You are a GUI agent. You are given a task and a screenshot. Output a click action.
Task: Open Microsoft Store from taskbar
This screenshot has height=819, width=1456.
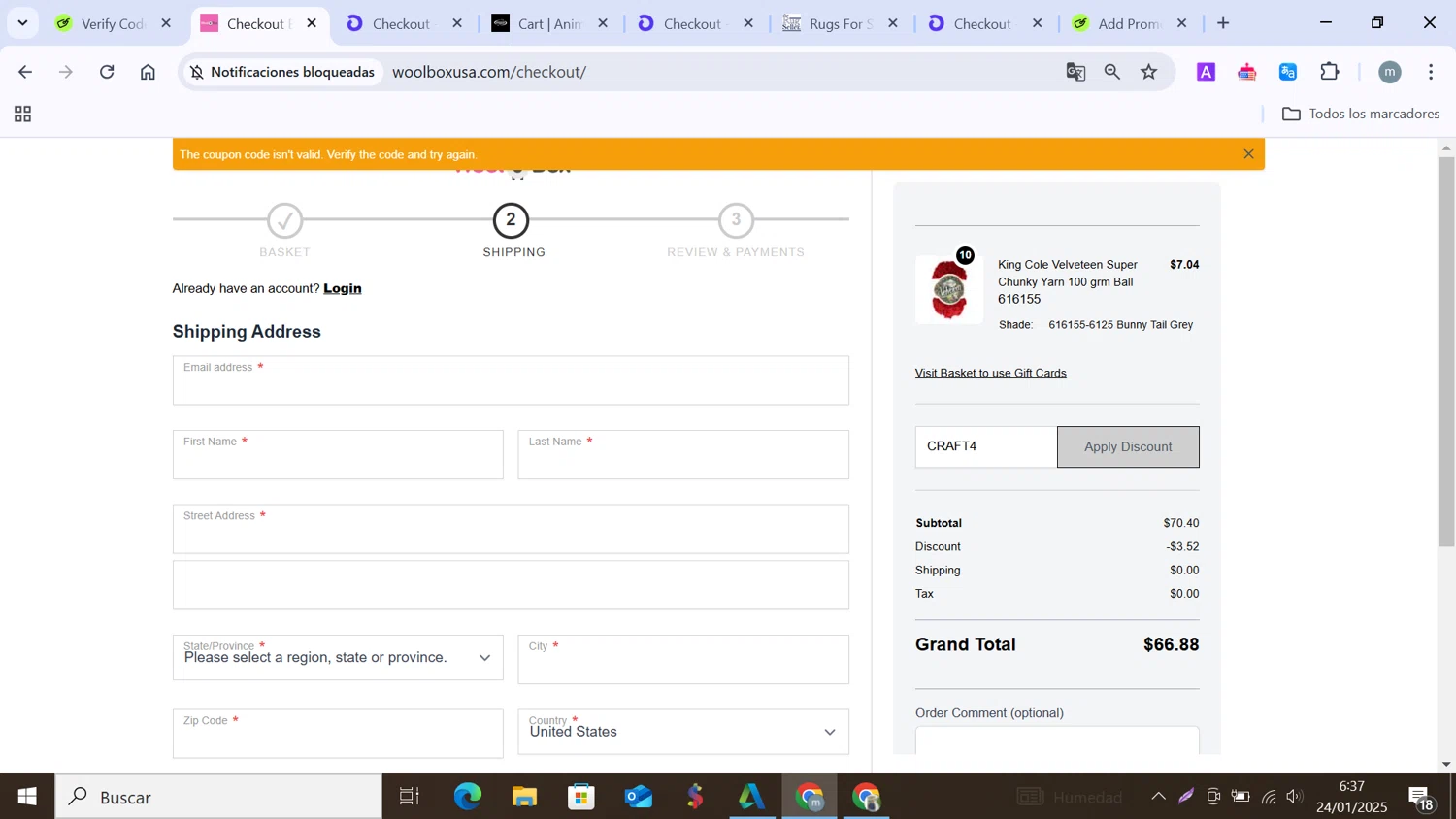pos(581,797)
